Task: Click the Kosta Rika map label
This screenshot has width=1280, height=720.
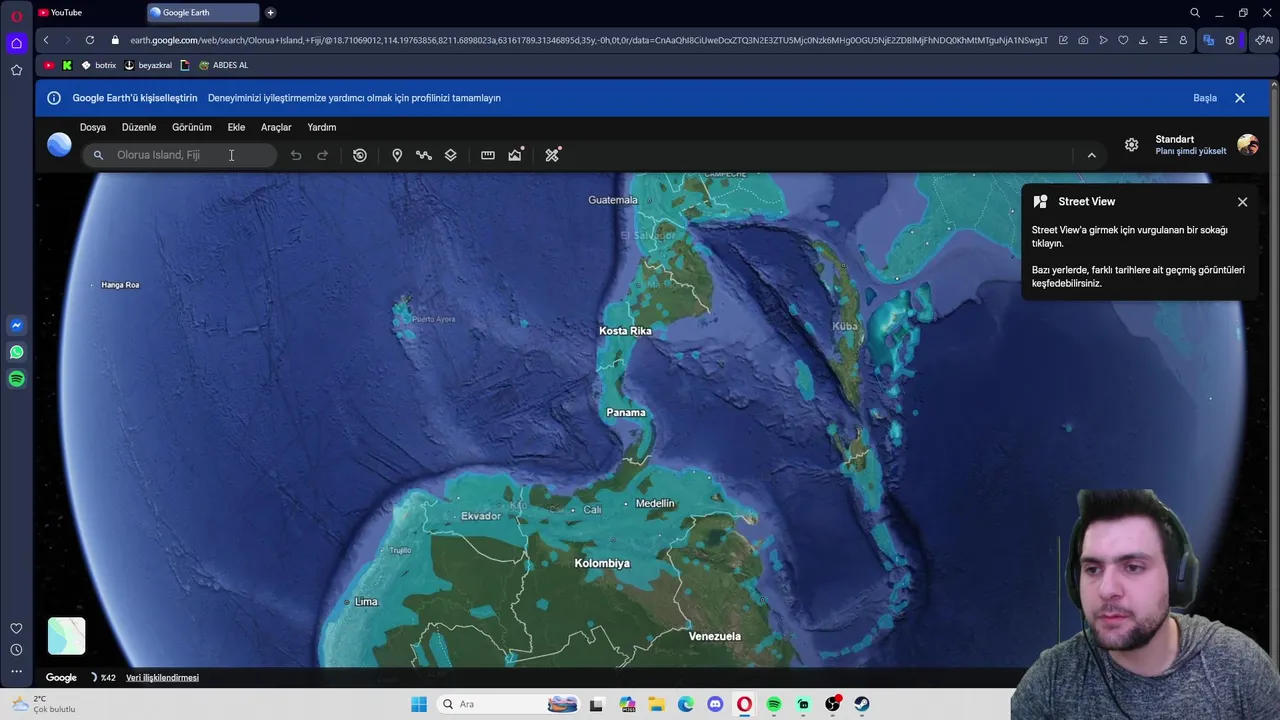Action: coord(625,331)
